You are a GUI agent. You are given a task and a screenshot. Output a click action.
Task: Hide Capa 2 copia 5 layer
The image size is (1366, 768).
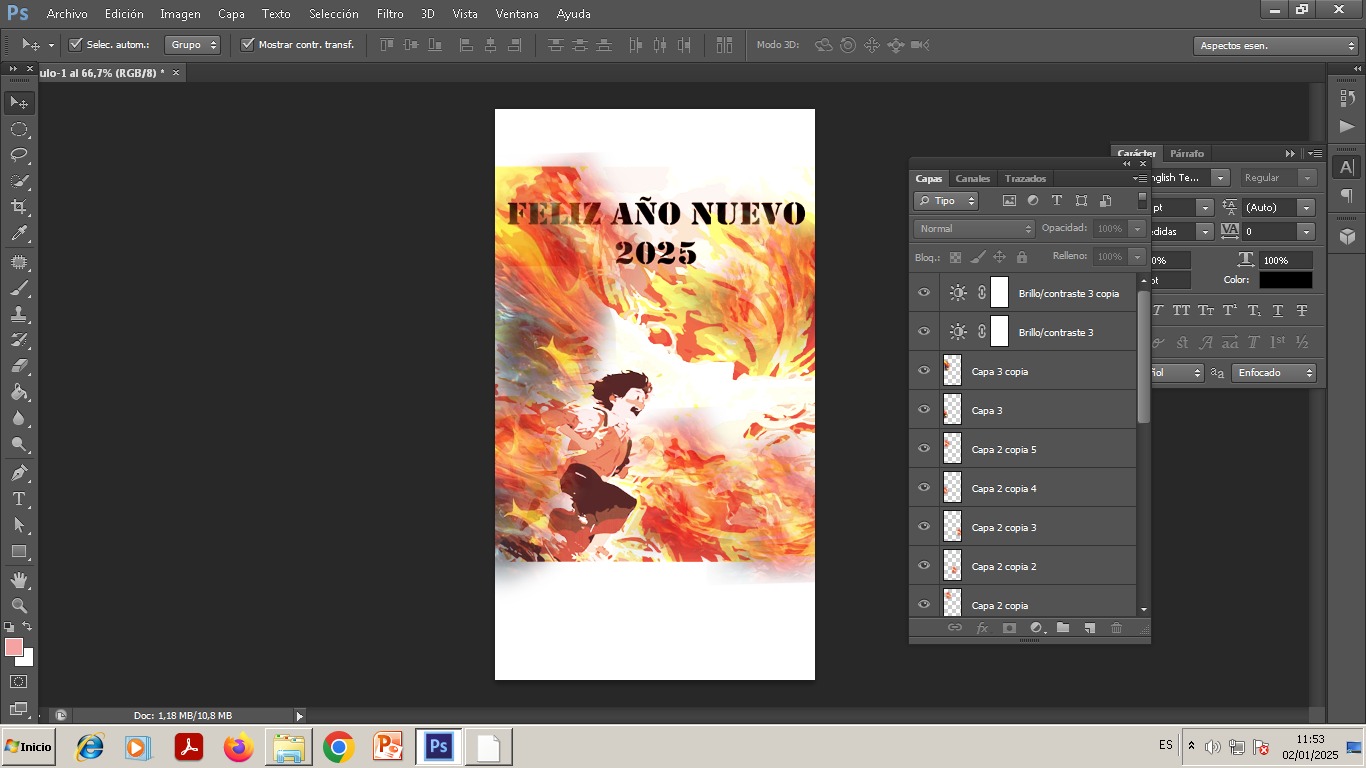point(924,449)
